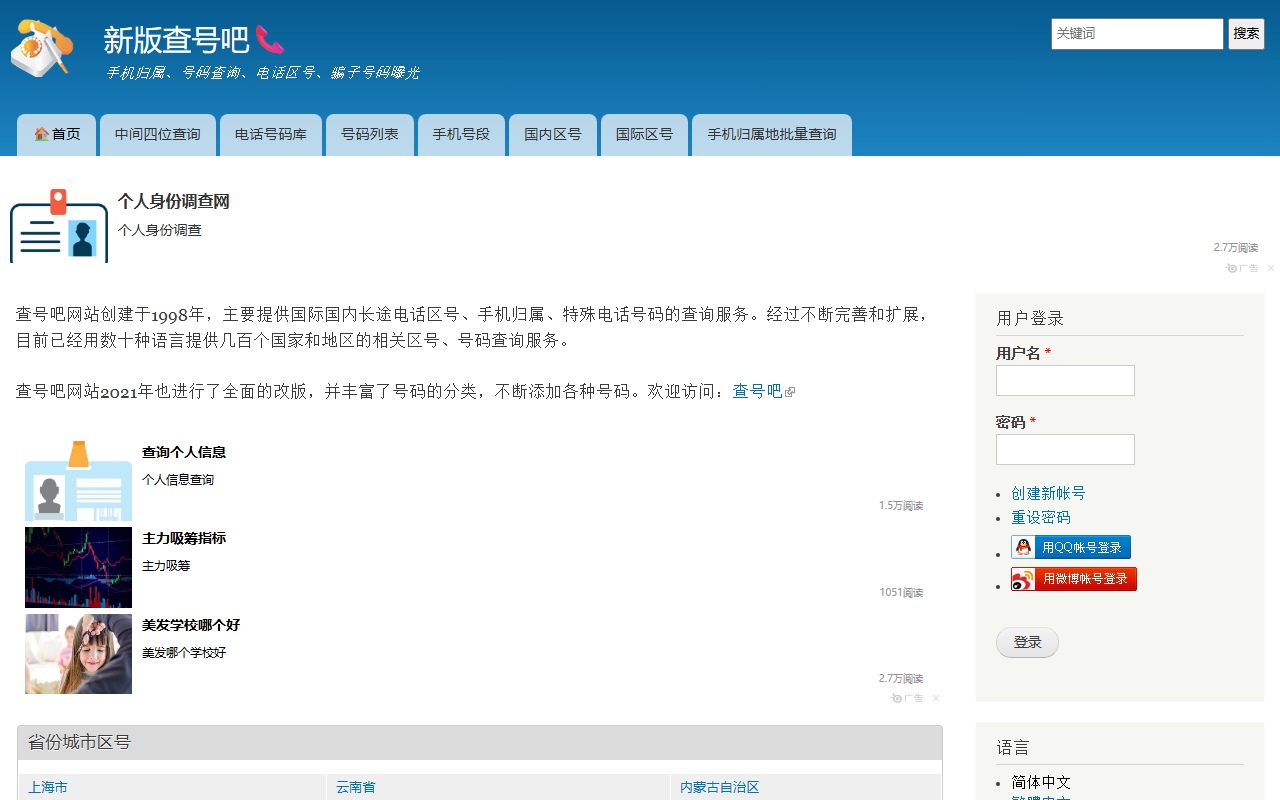The image size is (1280, 800).
Task: Click the 美发学校哪个好 ad headline
Action: tap(191, 625)
